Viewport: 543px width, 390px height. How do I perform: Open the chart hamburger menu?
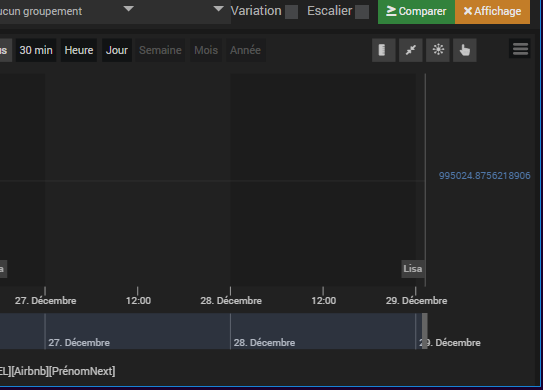click(520, 49)
